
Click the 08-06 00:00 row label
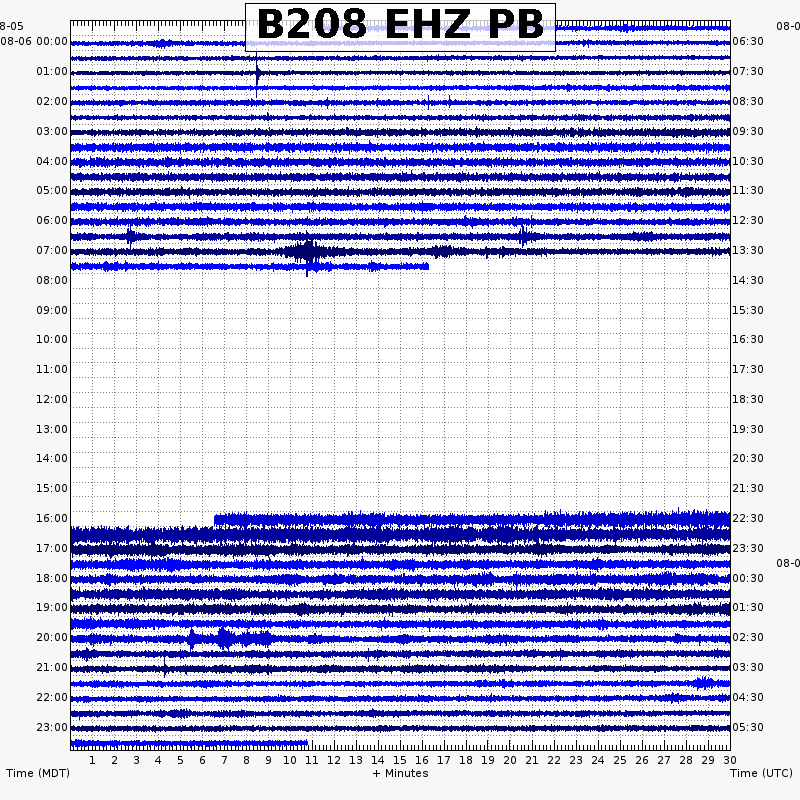click(x=34, y=41)
